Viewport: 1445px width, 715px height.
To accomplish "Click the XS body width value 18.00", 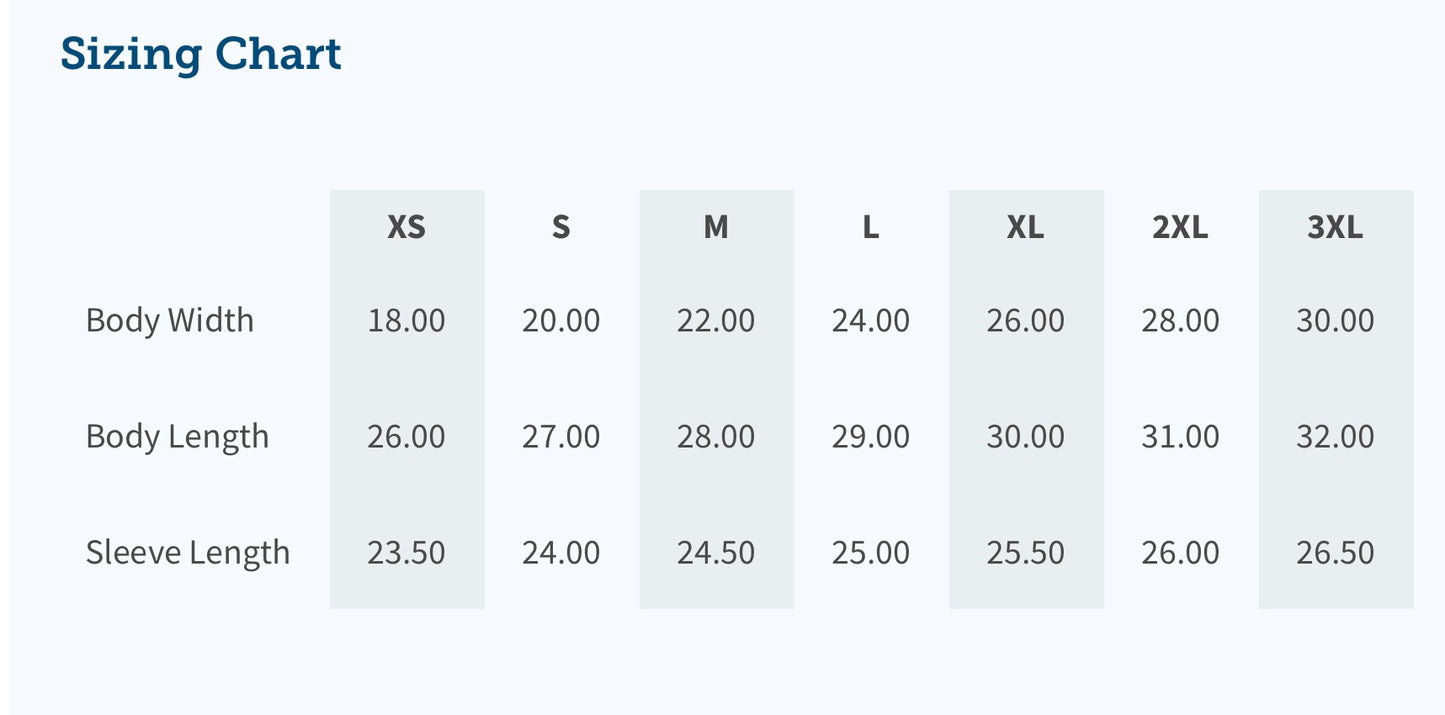I will click(406, 321).
